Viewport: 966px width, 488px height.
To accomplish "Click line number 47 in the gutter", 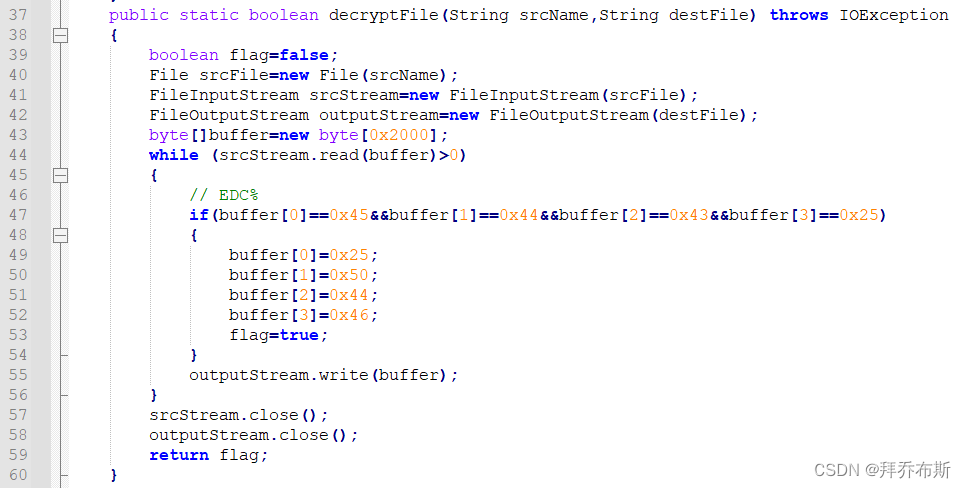I will pyautogui.click(x=18, y=214).
